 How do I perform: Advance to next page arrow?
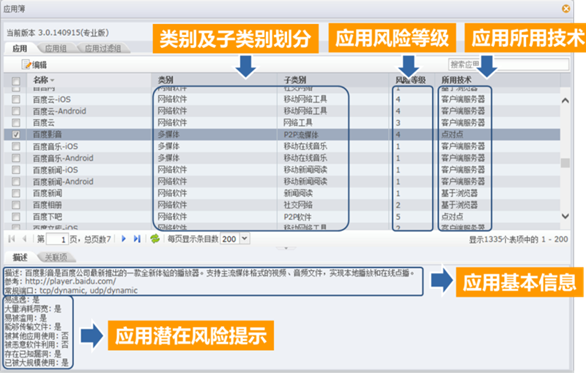coord(124,239)
